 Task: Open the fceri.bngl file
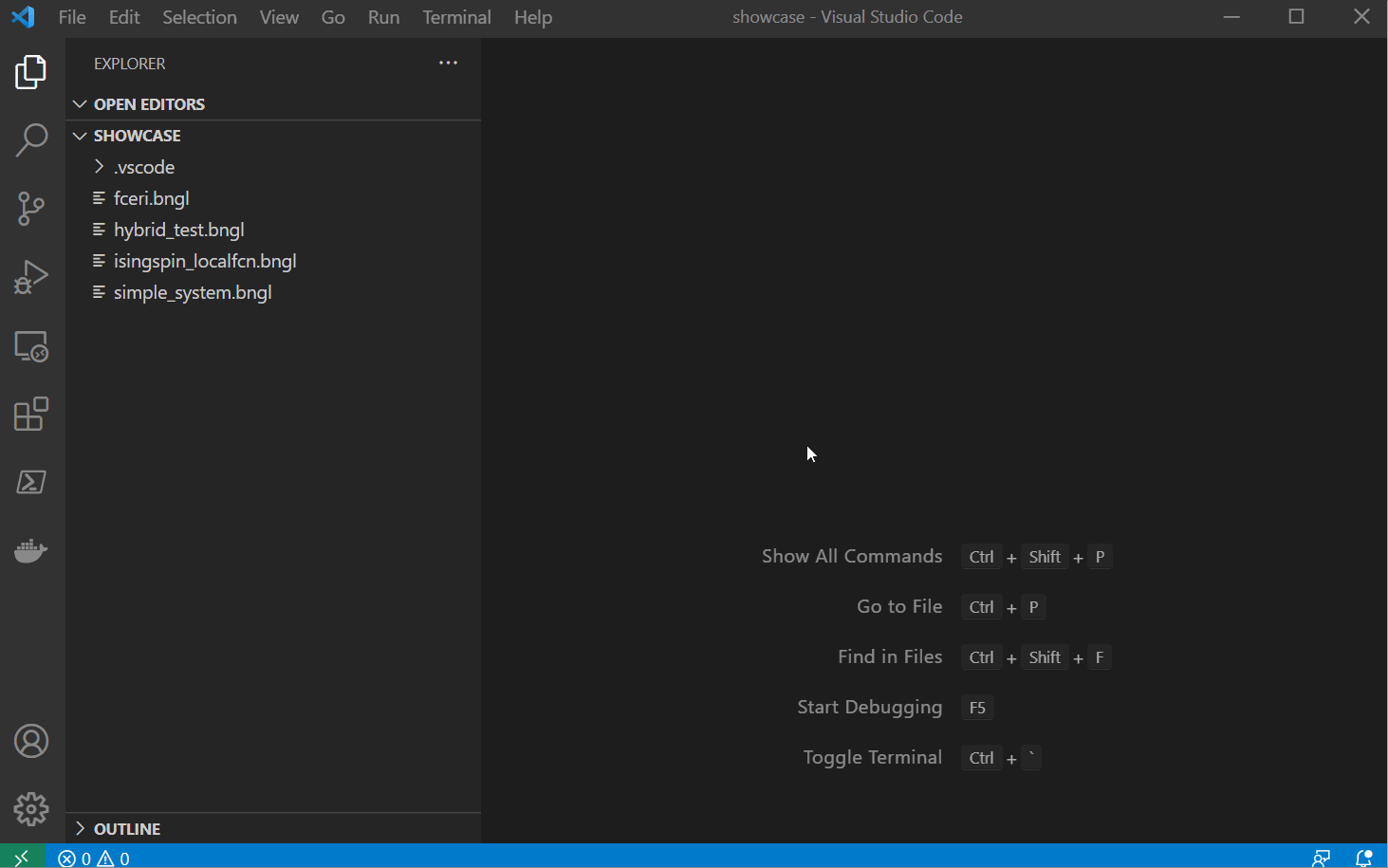point(273,198)
